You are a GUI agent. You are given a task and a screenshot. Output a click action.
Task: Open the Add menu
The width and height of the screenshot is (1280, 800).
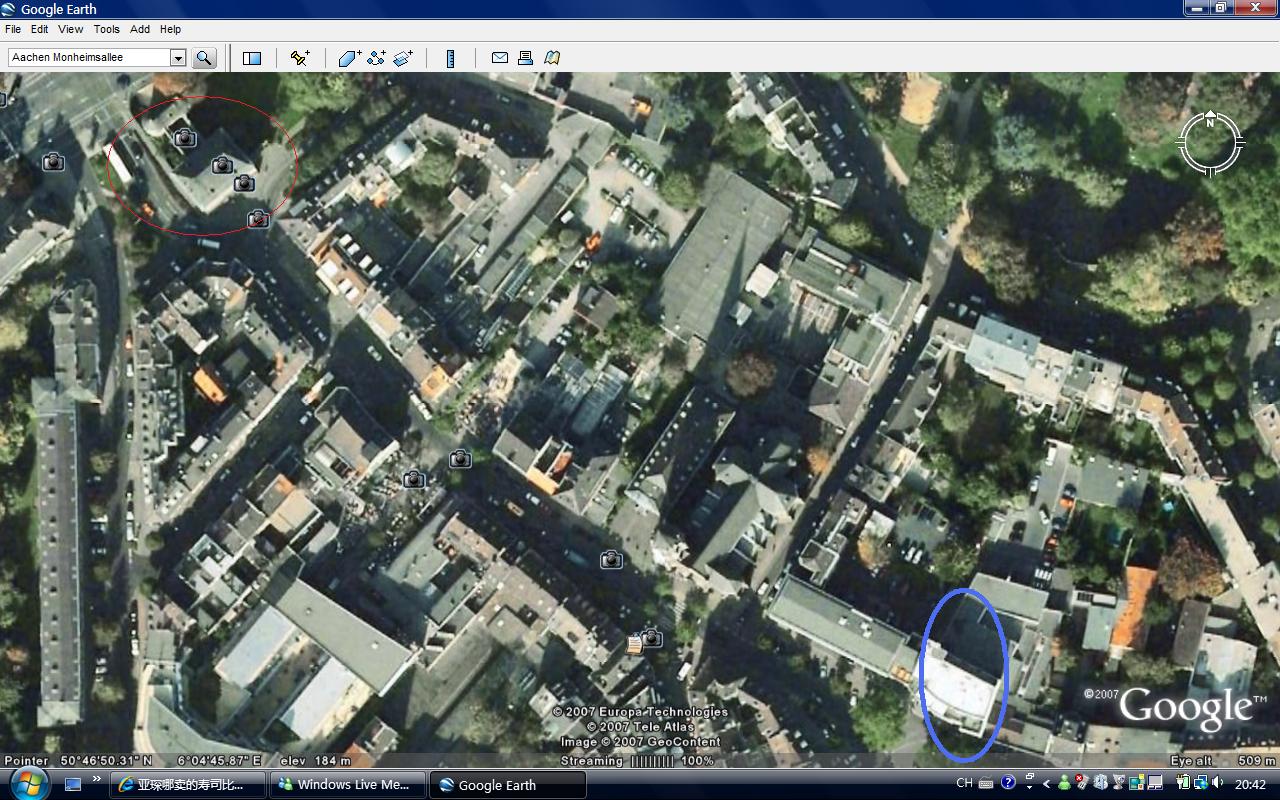click(x=140, y=30)
